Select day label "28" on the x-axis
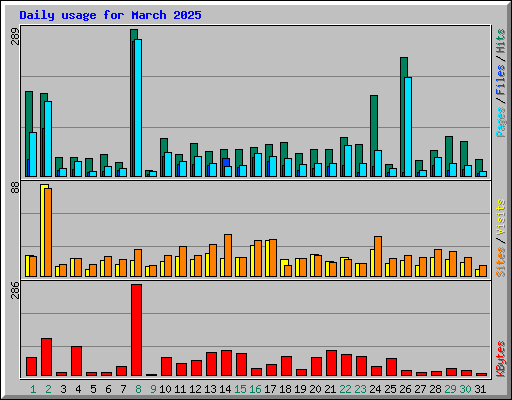The width and height of the screenshot is (512, 400). (435, 389)
